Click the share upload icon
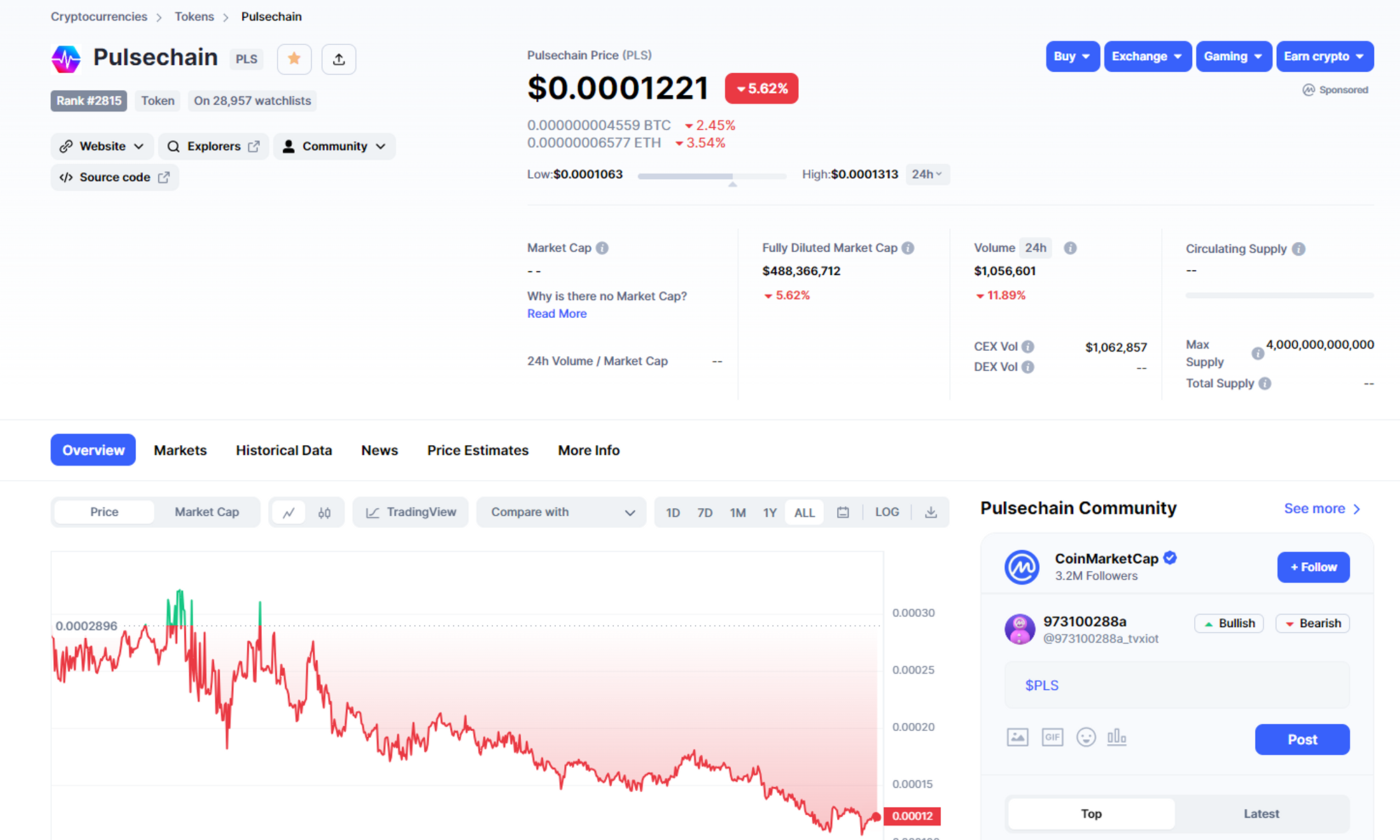This screenshot has width=1400, height=840. (339, 59)
